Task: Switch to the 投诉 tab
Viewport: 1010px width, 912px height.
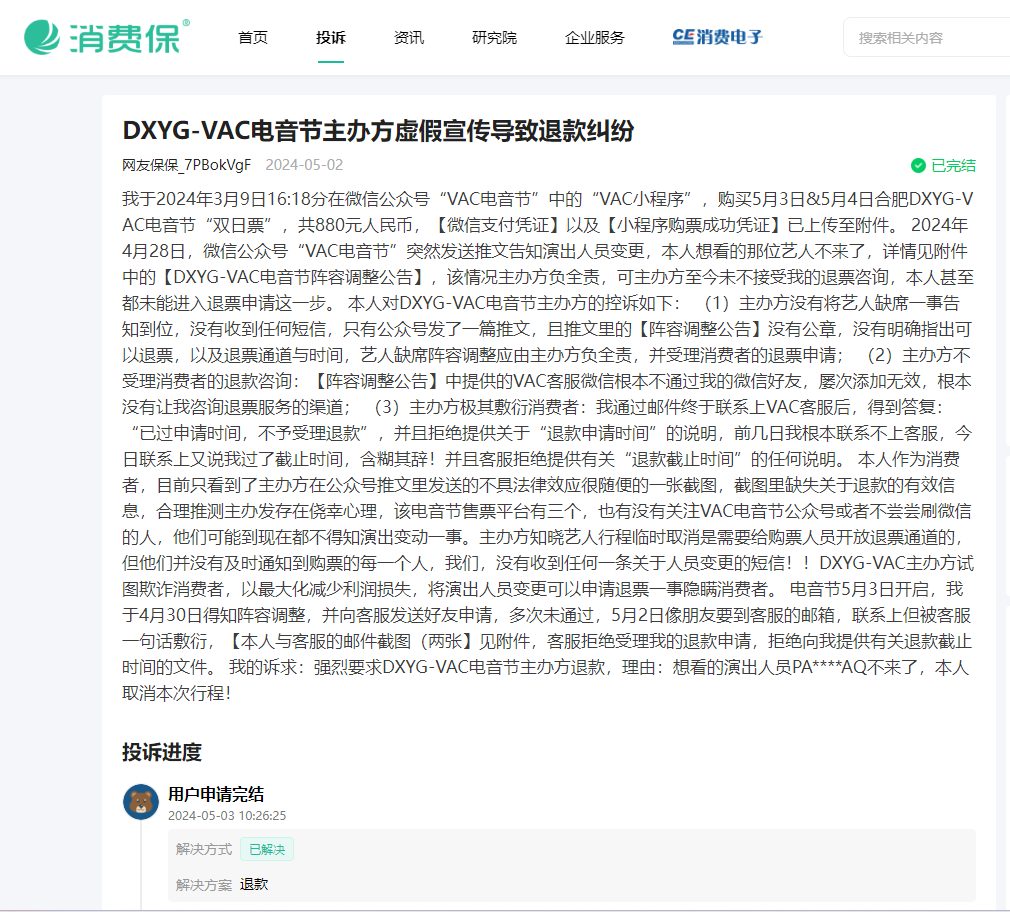Action: [330, 38]
